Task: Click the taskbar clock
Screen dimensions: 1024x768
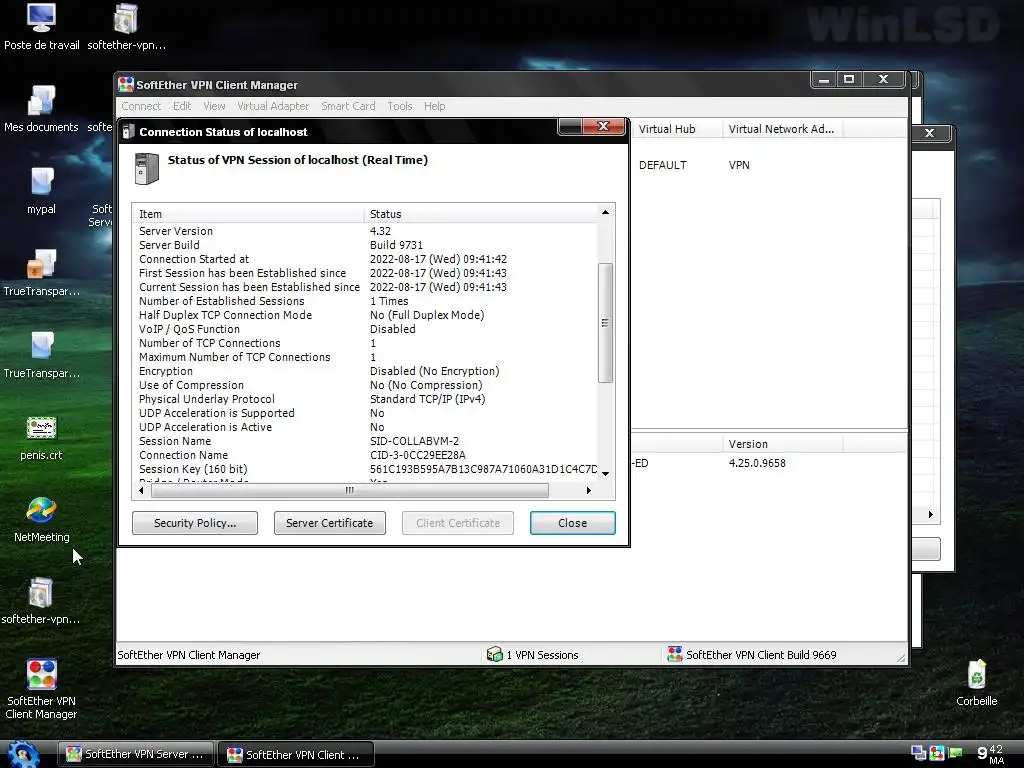Action: click(x=990, y=754)
